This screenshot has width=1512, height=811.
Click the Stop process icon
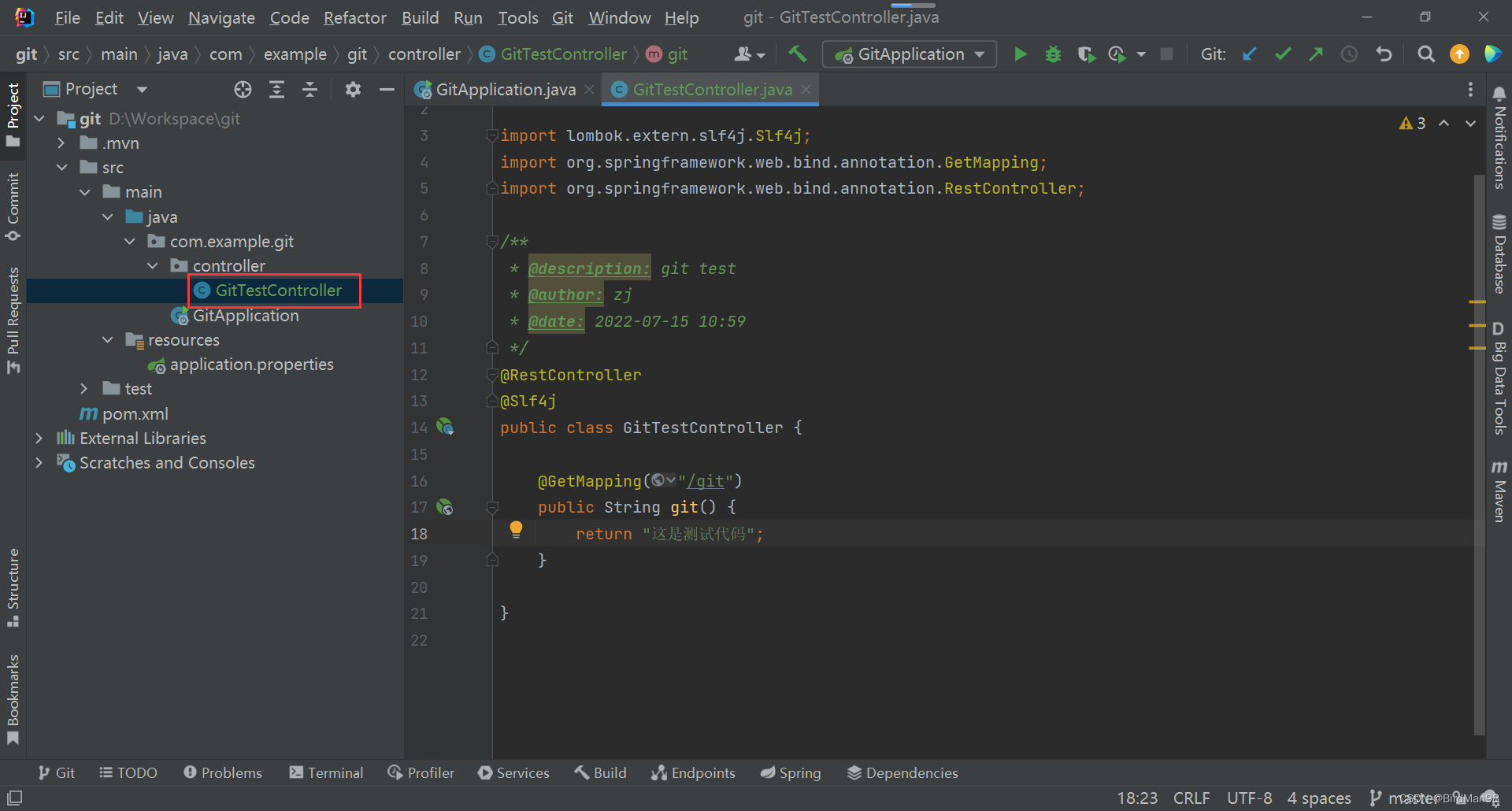tap(1167, 54)
